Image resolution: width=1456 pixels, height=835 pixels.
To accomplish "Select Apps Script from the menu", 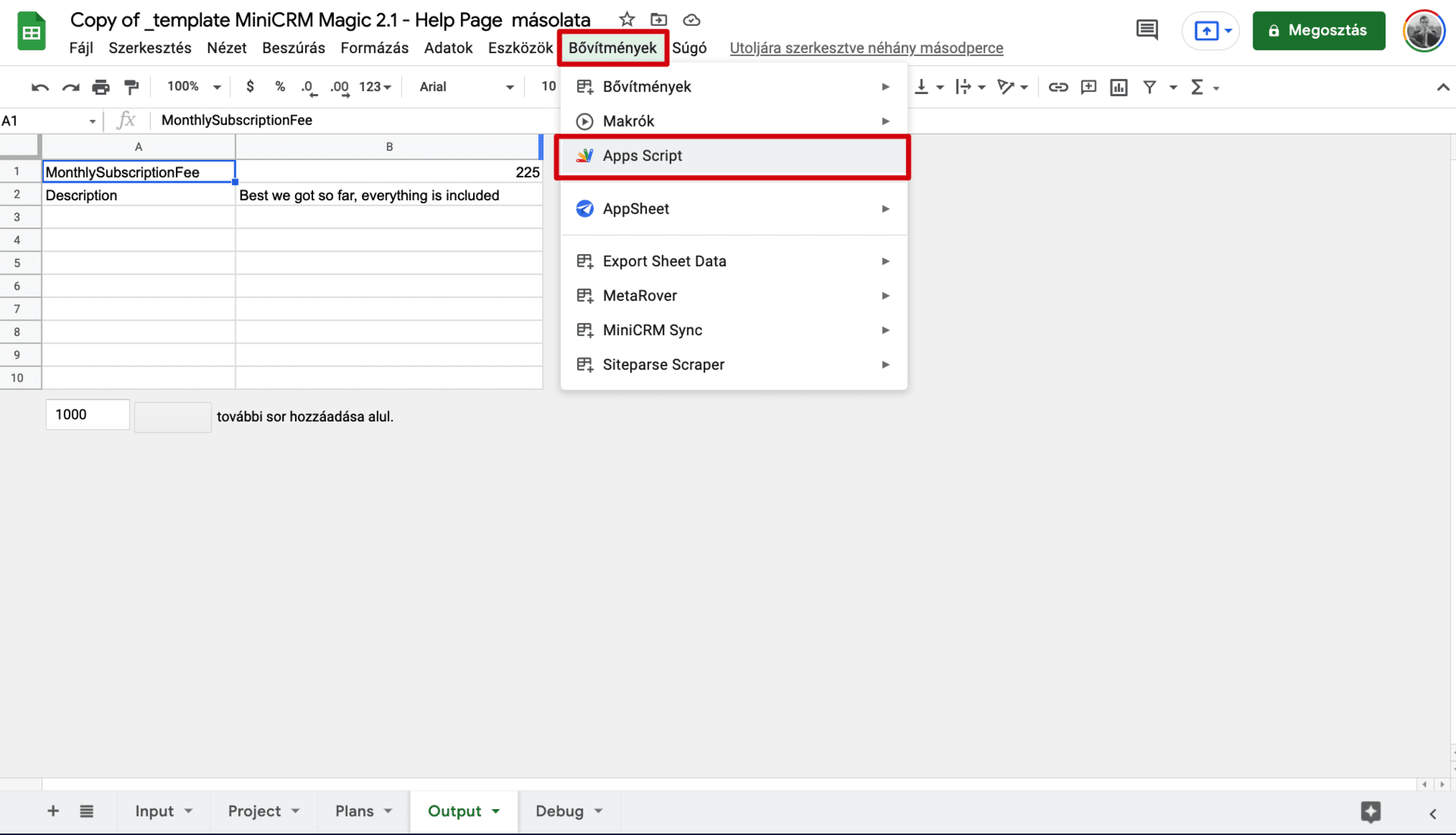I will [733, 156].
